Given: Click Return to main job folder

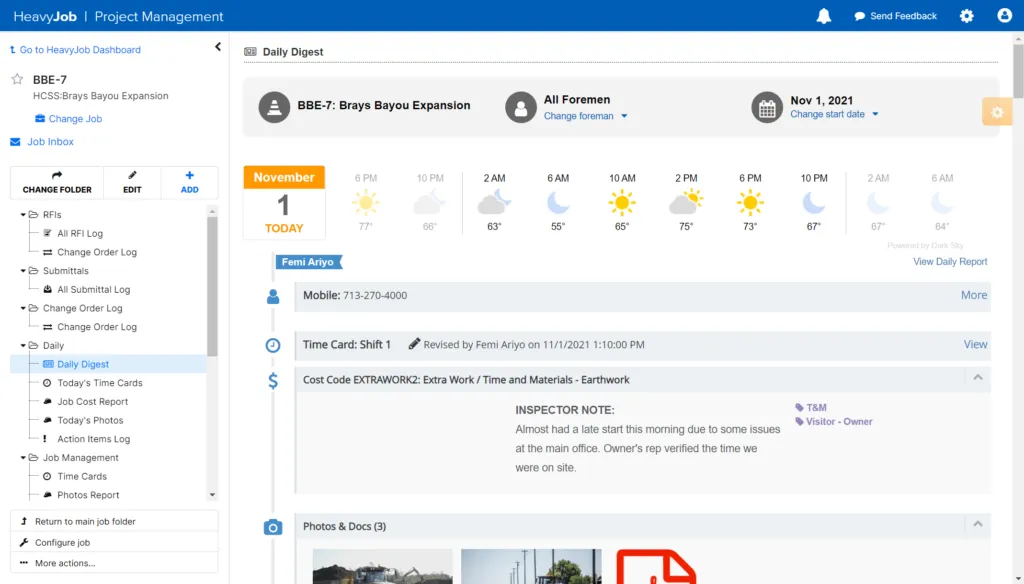Looking at the screenshot, I should tap(114, 521).
